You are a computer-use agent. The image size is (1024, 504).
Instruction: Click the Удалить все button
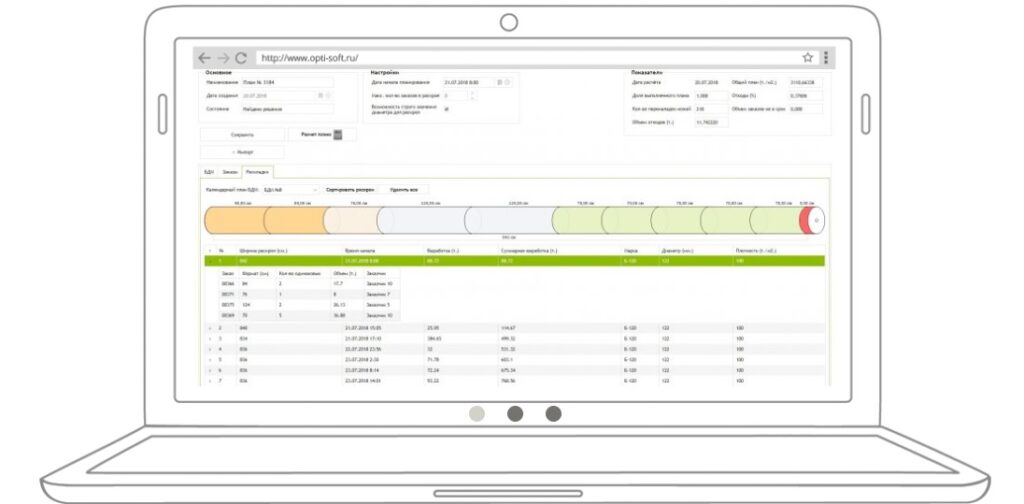pos(405,188)
